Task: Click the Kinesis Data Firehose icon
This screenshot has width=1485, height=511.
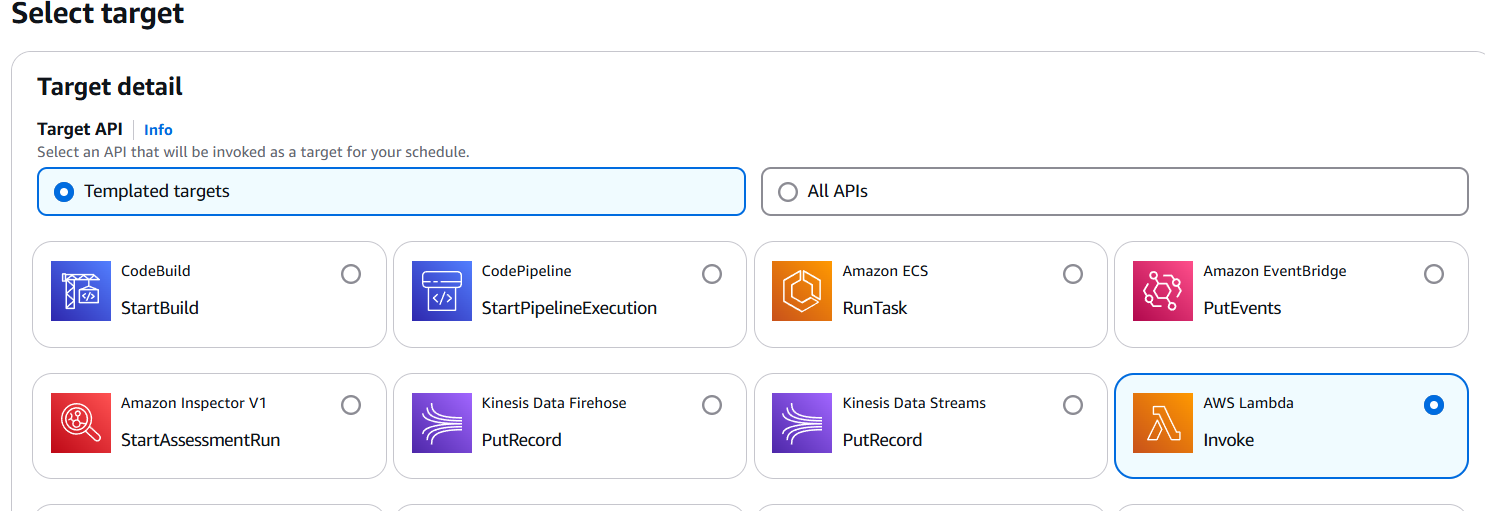Action: pos(442,423)
